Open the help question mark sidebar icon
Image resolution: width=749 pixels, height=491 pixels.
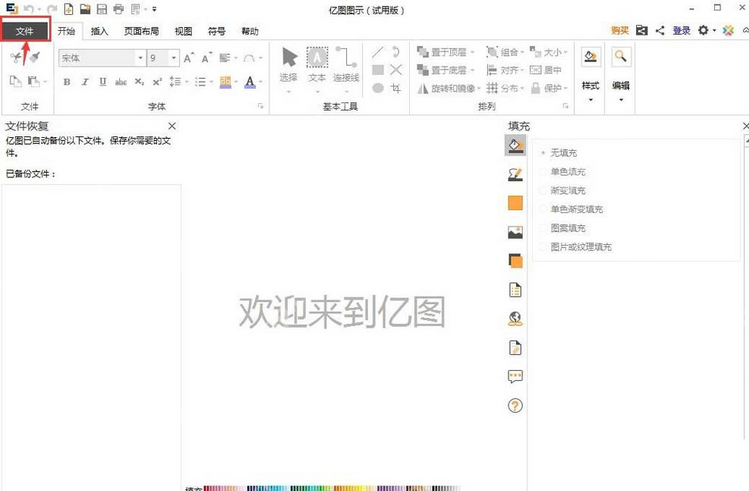[515, 406]
